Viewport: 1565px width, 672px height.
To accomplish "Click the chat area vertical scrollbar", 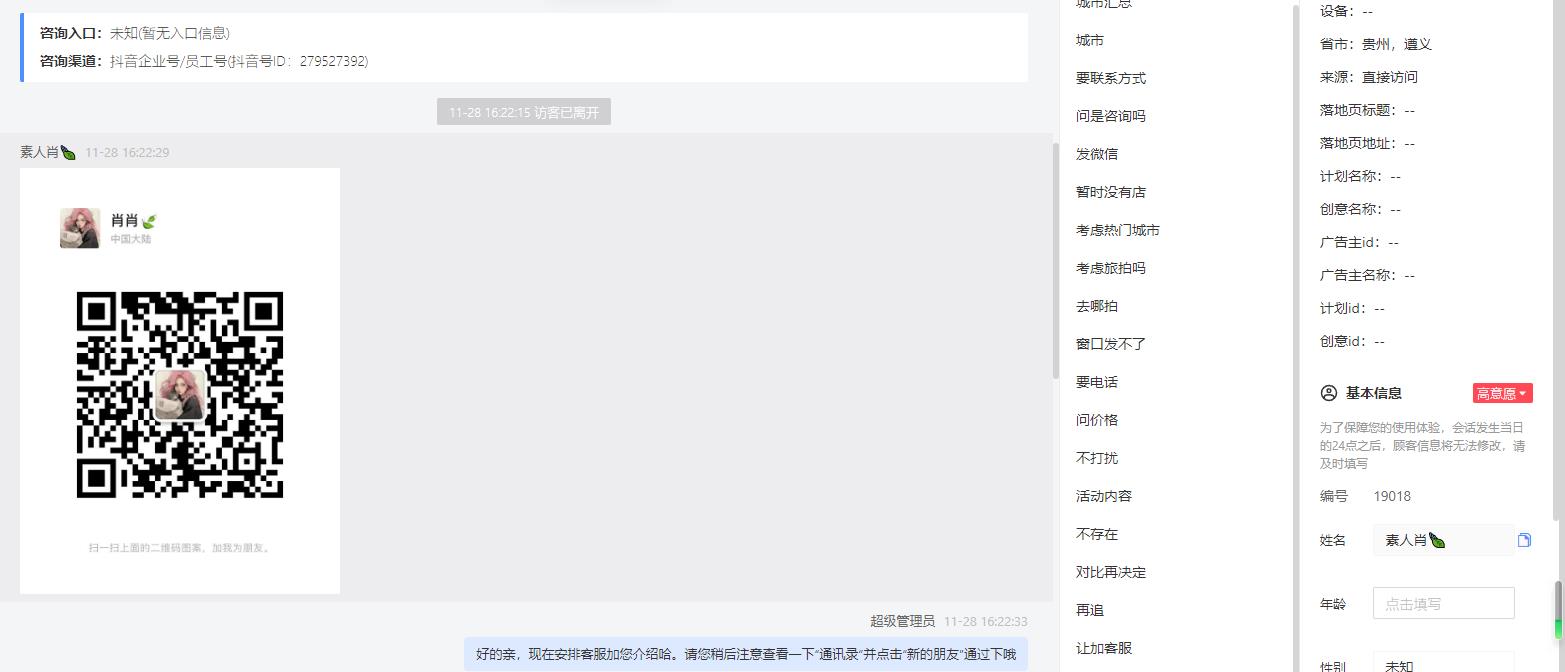I will (x=1055, y=260).
